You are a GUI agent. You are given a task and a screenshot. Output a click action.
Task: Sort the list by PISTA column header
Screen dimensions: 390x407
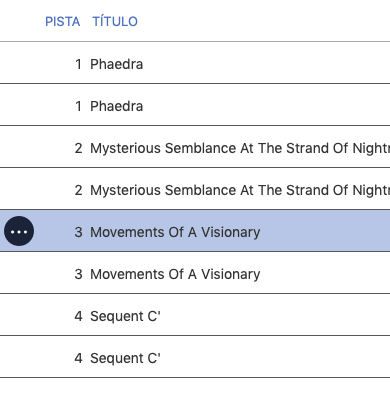63,22
